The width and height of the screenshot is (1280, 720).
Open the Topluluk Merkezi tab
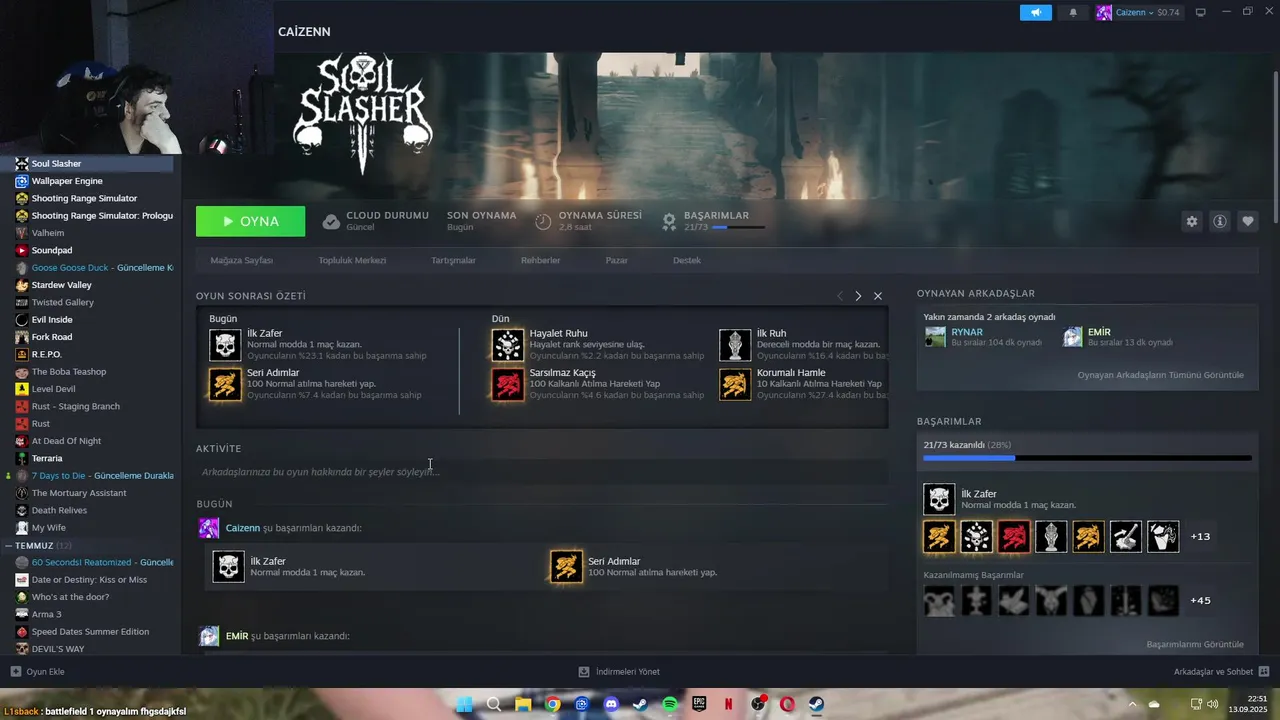coord(352,260)
